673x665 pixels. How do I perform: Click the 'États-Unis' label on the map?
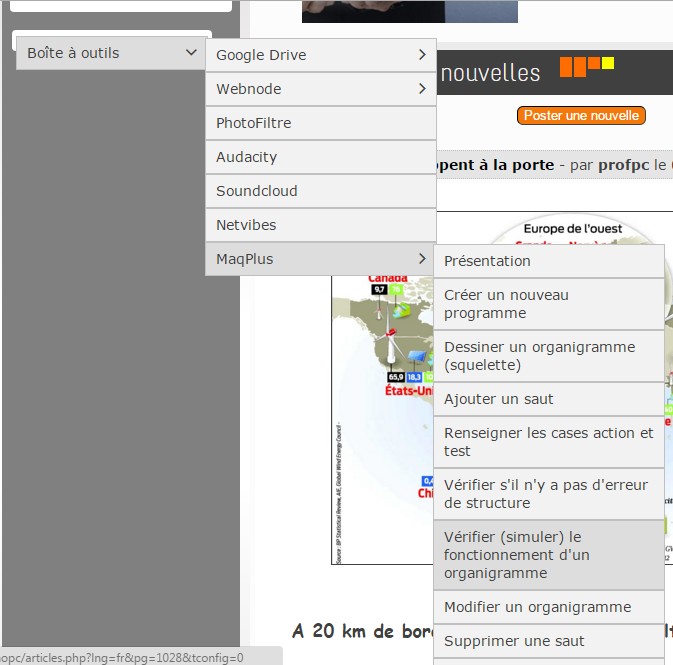coord(409,391)
